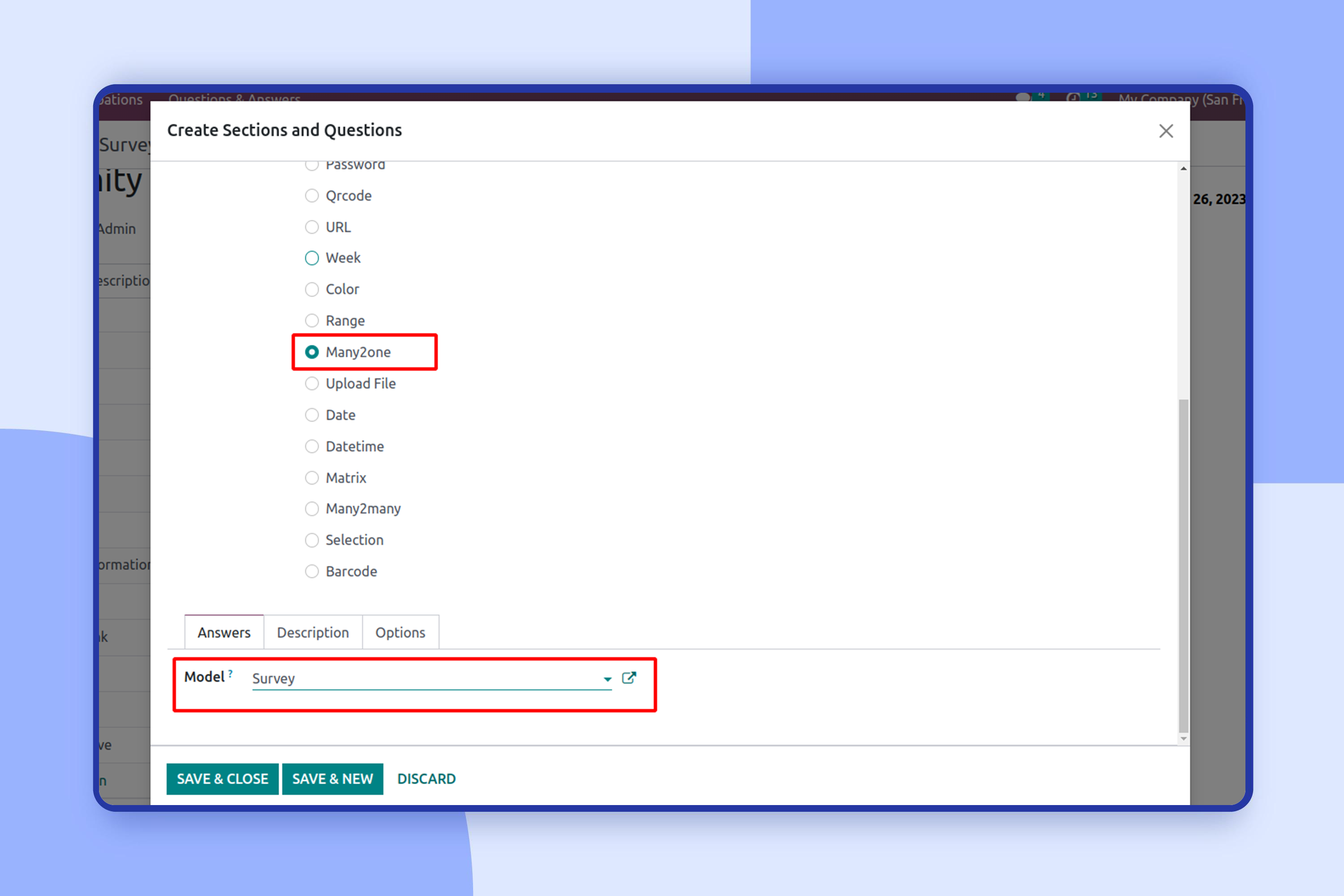1344x896 pixels.
Task: Select the Matrix radio option
Action: coord(311,478)
